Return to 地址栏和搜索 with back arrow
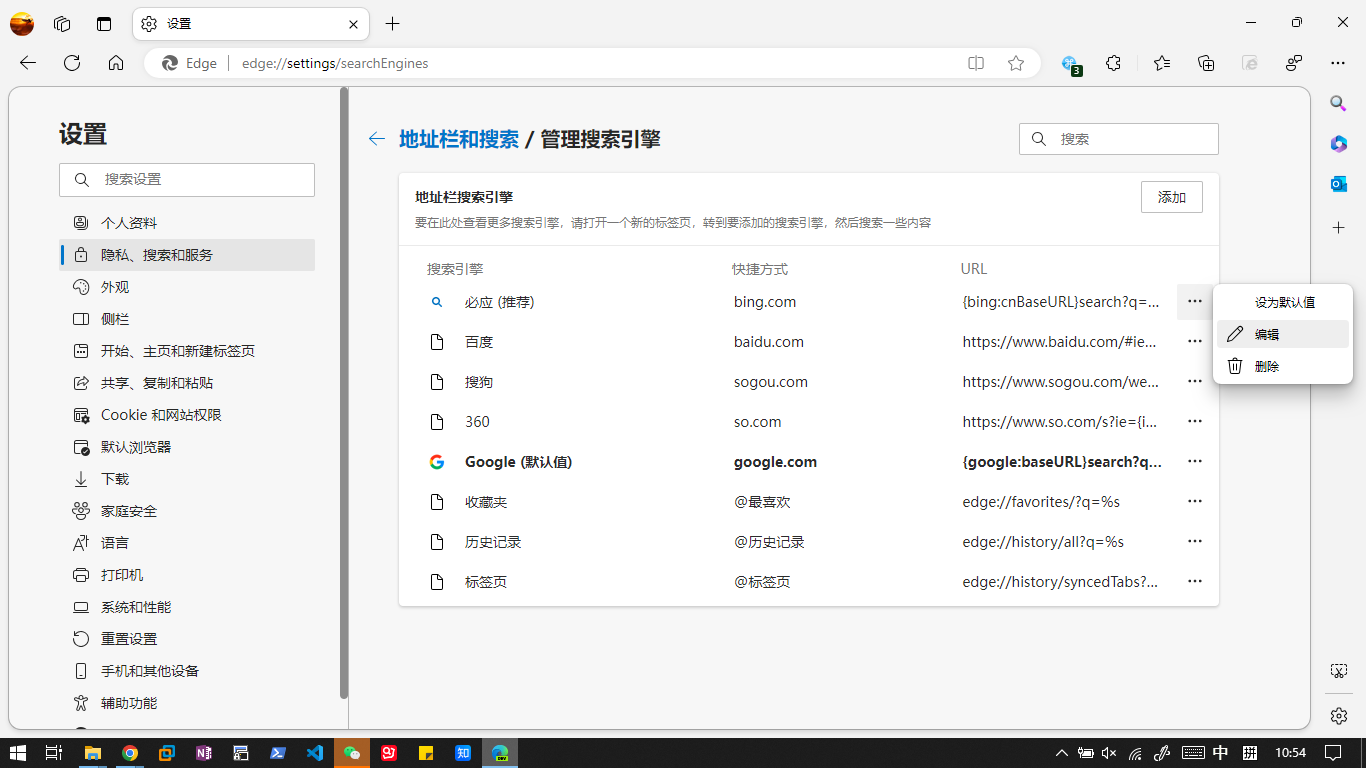This screenshot has width=1366, height=768. [x=377, y=139]
